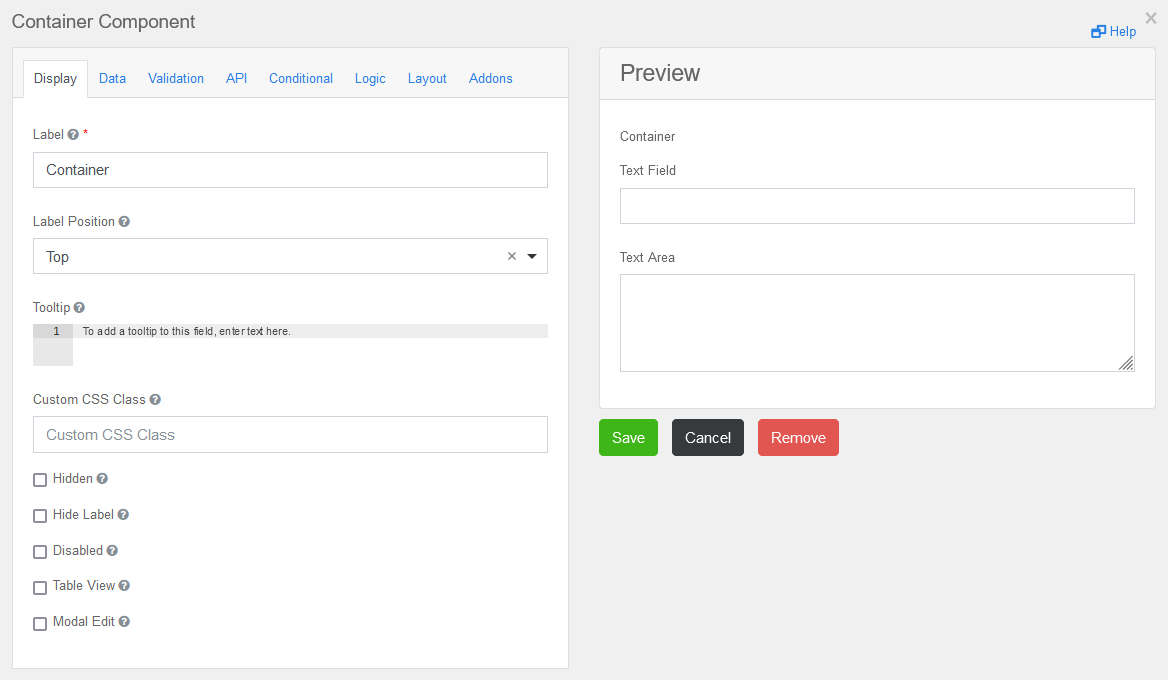Select the Display tab
The image size is (1168, 680).
(x=55, y=79)
